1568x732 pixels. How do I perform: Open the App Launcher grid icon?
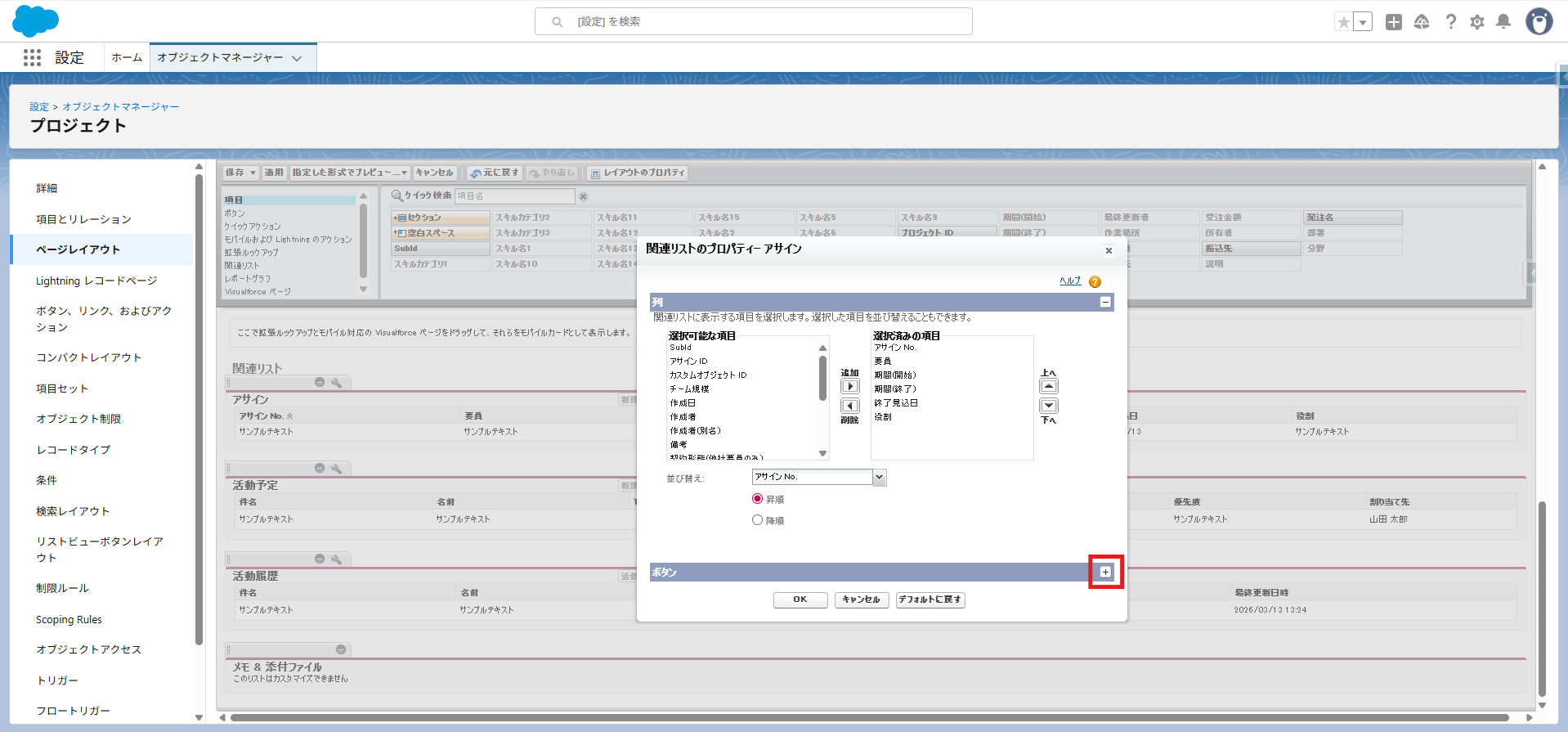click(x=32, y=57)
